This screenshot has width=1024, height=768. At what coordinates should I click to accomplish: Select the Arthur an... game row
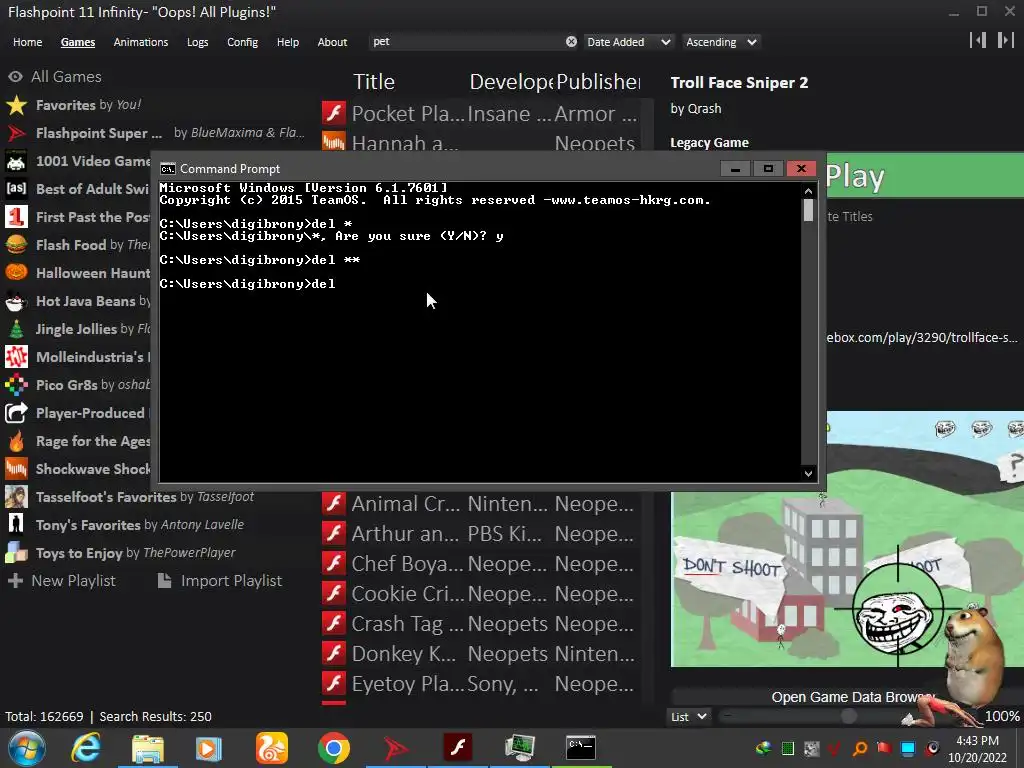[x=480, y=534]
